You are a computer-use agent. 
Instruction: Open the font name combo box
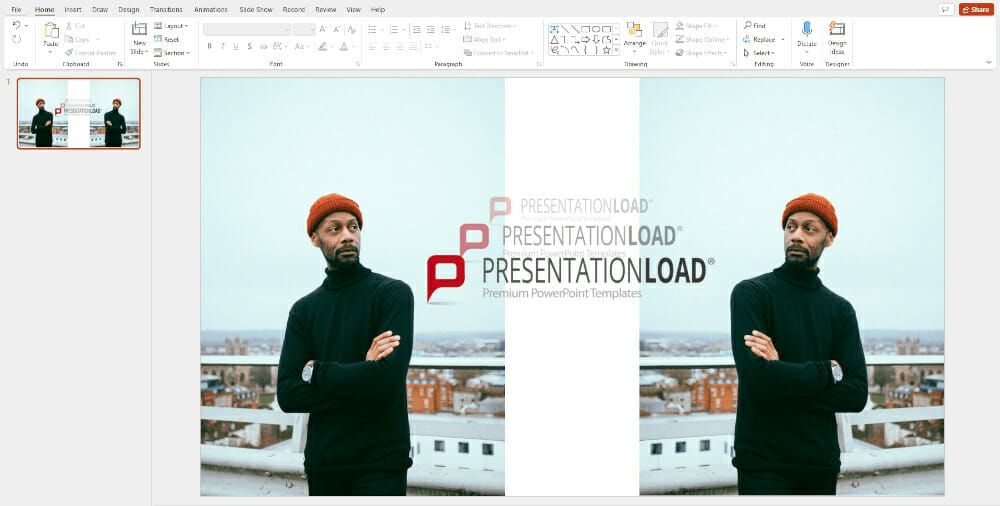point(247,29)
